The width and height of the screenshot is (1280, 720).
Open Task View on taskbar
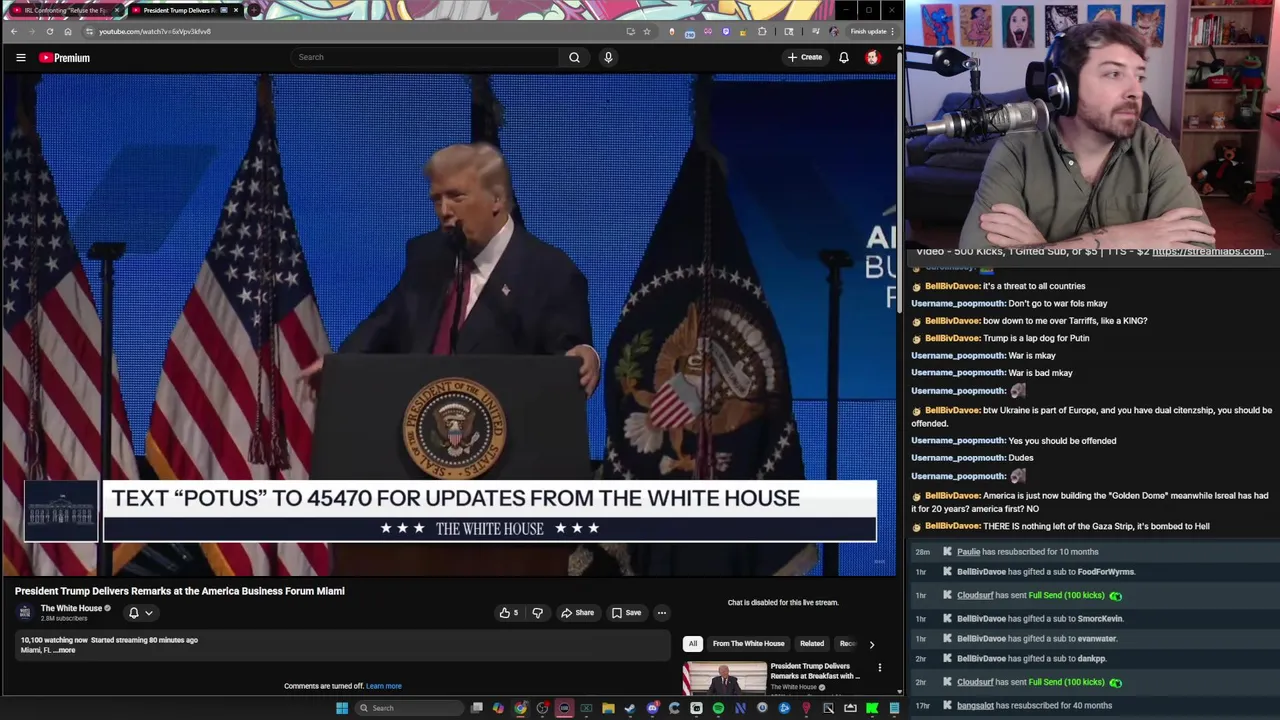(x=477, y=708)
